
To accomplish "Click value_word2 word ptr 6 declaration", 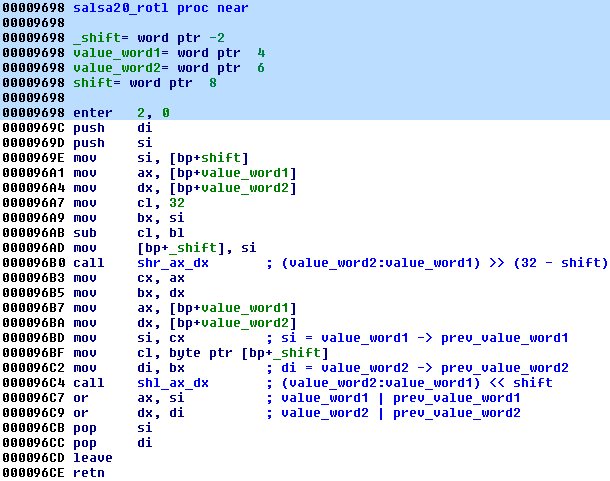I will click(168, 68).
